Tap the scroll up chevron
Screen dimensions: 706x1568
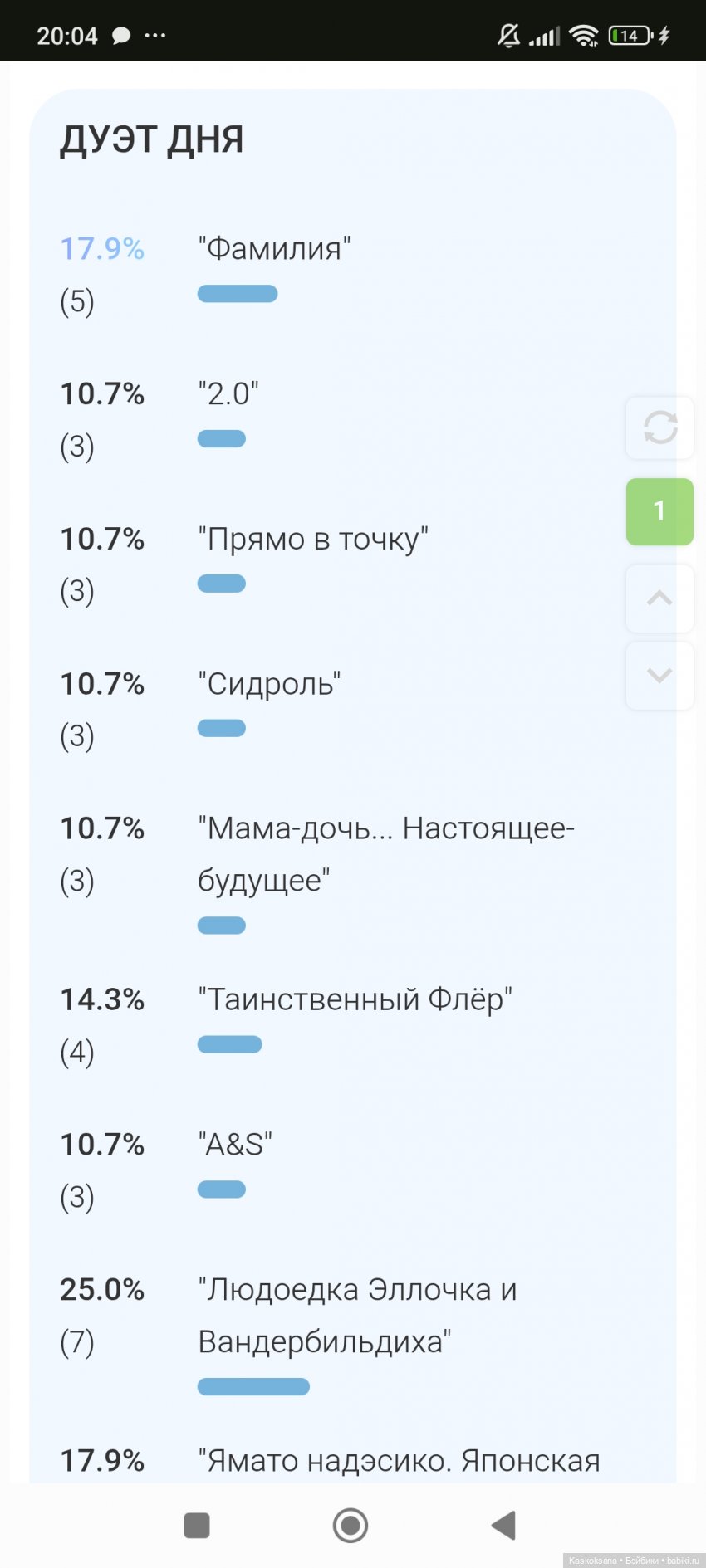click(x=659, y=598)
